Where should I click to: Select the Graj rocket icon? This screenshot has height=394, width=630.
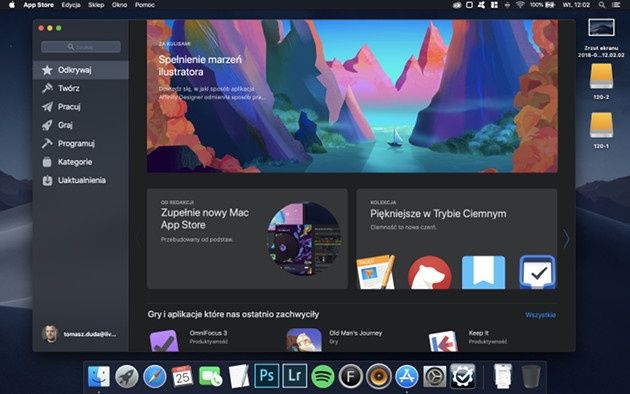[x=47, y=125]
